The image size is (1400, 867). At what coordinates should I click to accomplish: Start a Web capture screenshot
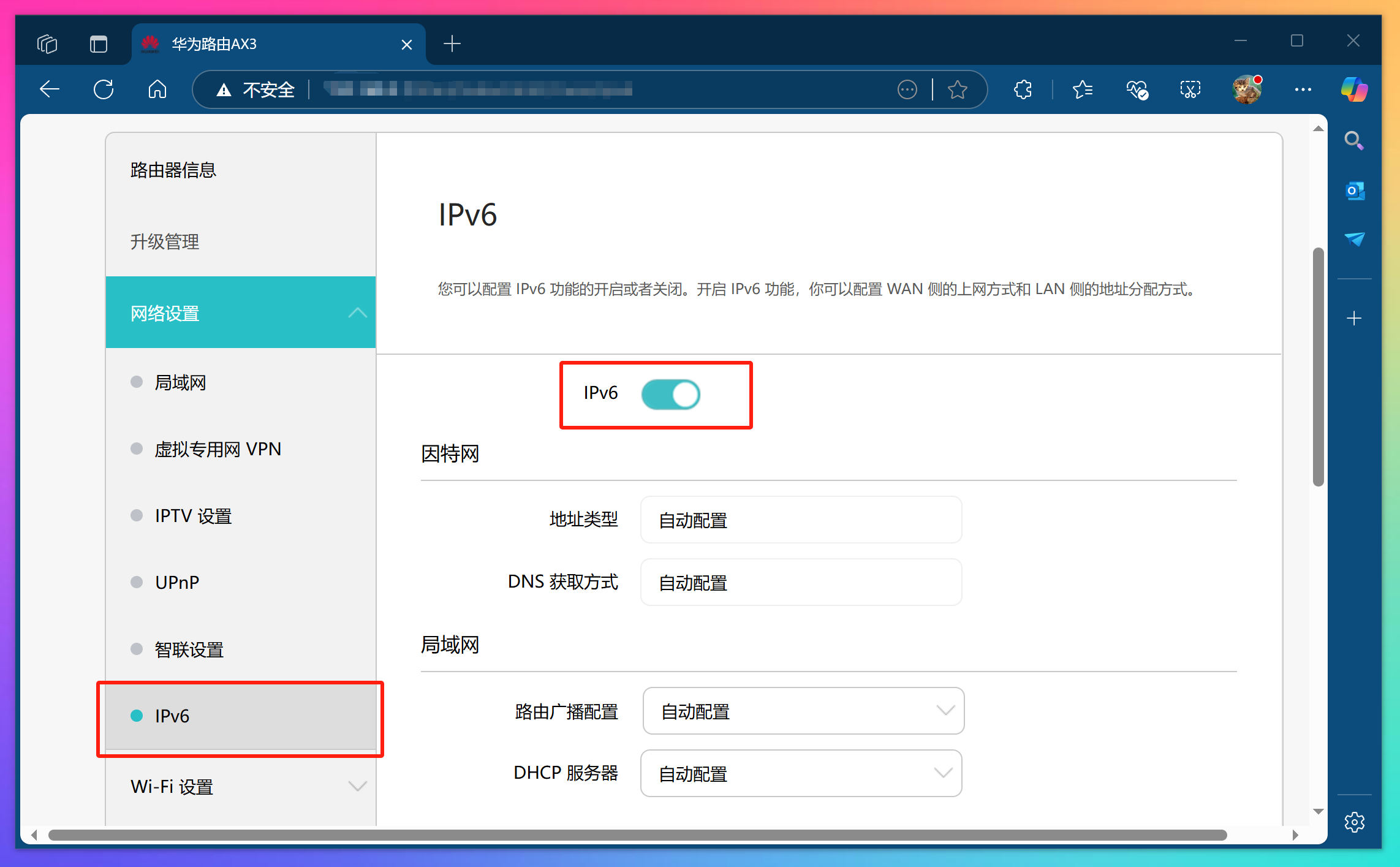pos(1189,89)
